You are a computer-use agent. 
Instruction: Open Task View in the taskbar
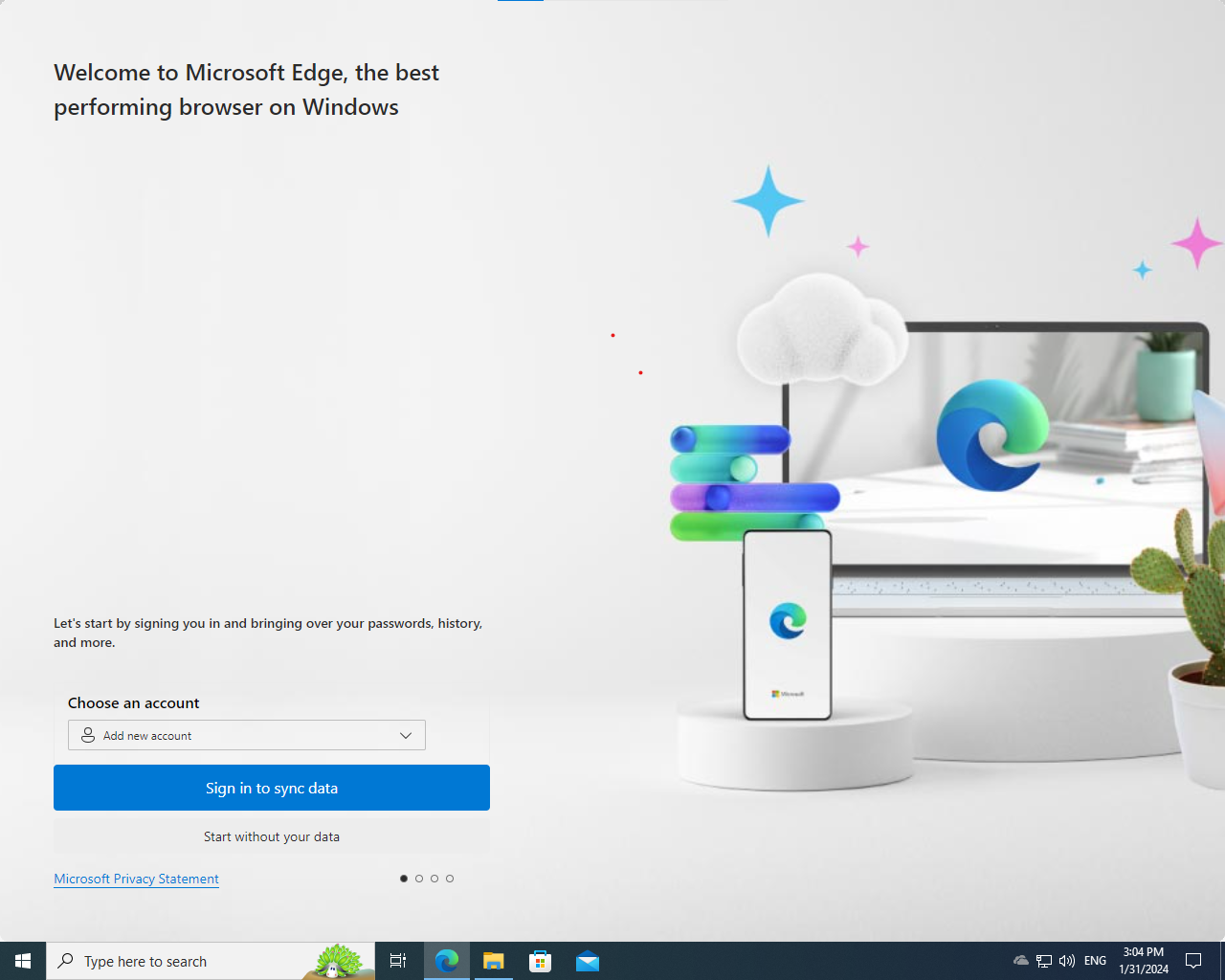[x=398, y=961]
